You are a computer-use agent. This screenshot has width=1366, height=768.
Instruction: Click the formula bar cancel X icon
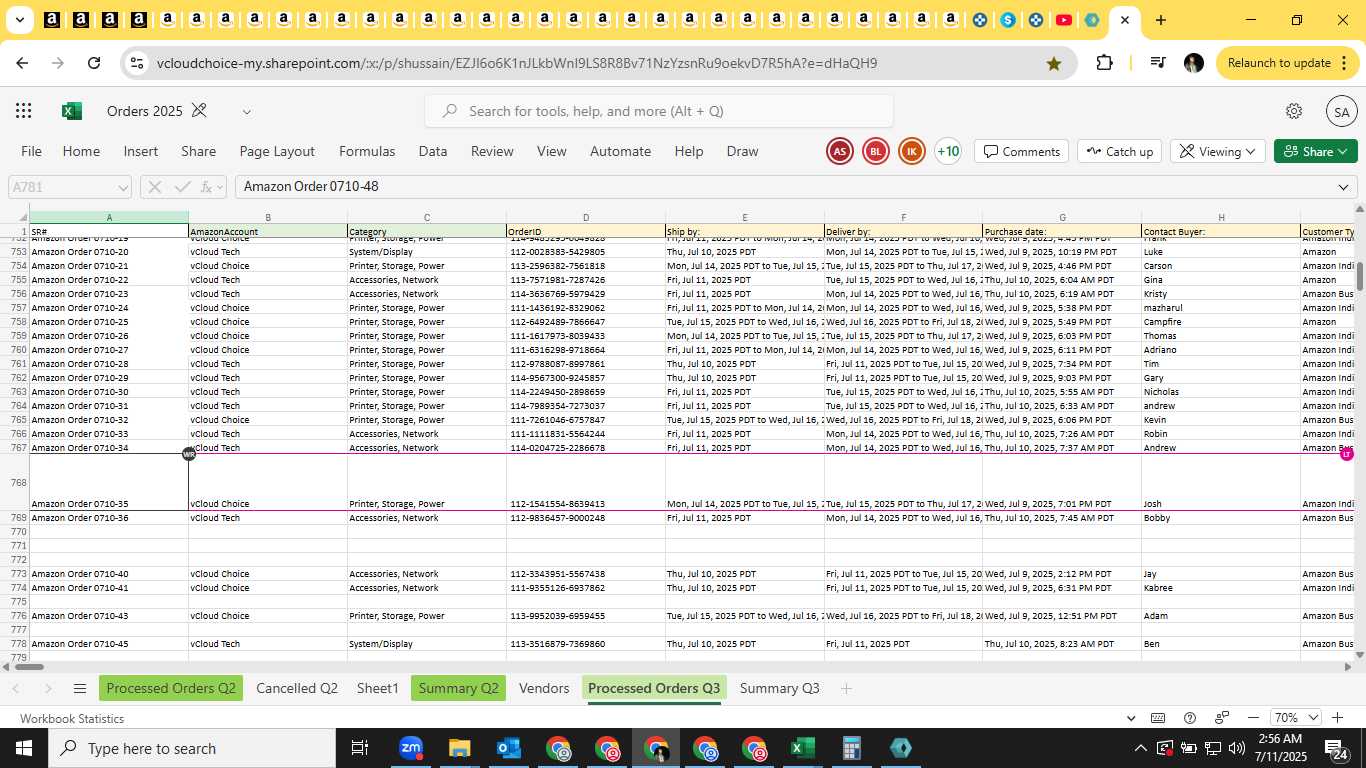coord(155,187)
